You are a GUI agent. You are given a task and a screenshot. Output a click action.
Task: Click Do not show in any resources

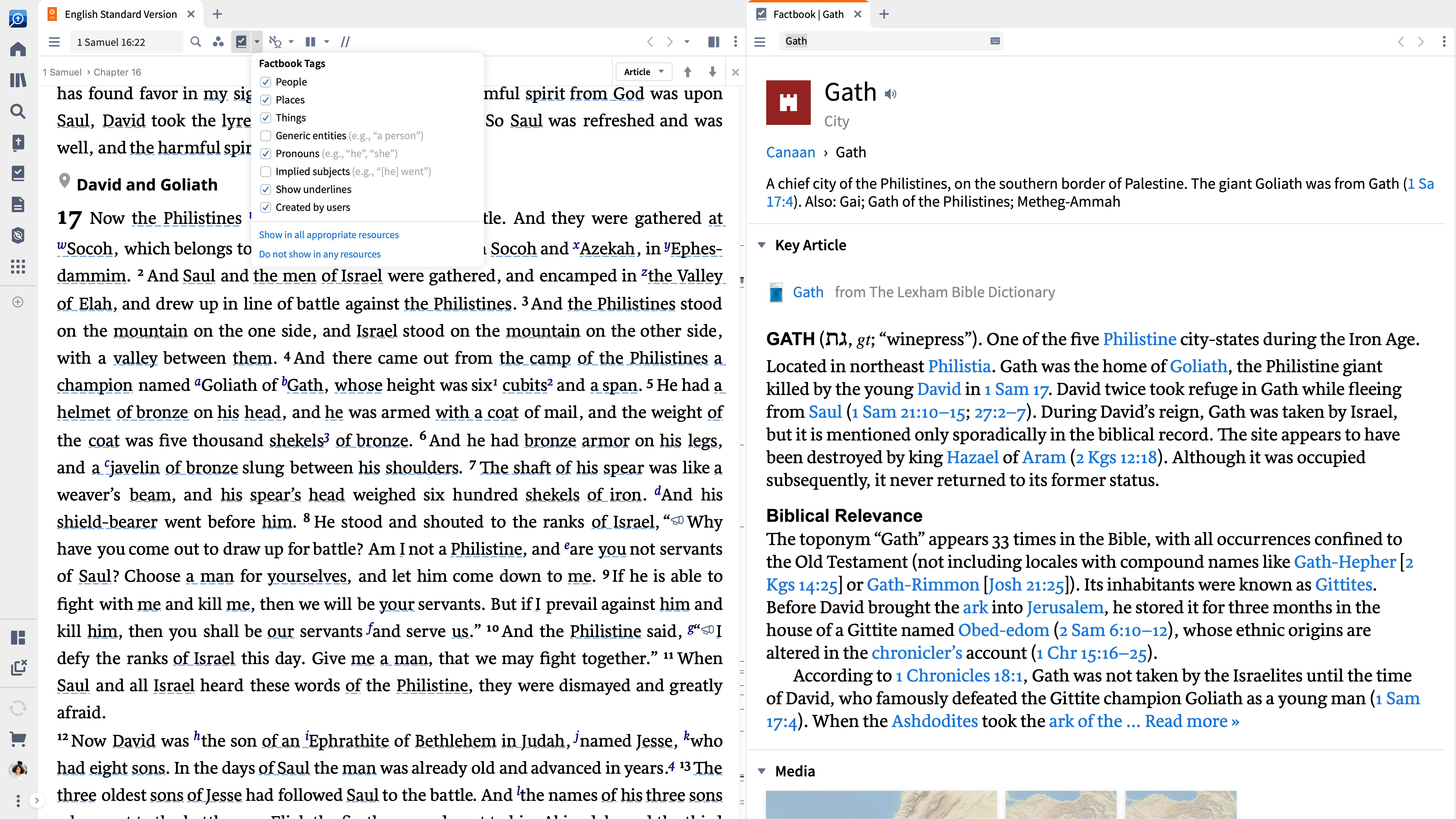point(319,254)
